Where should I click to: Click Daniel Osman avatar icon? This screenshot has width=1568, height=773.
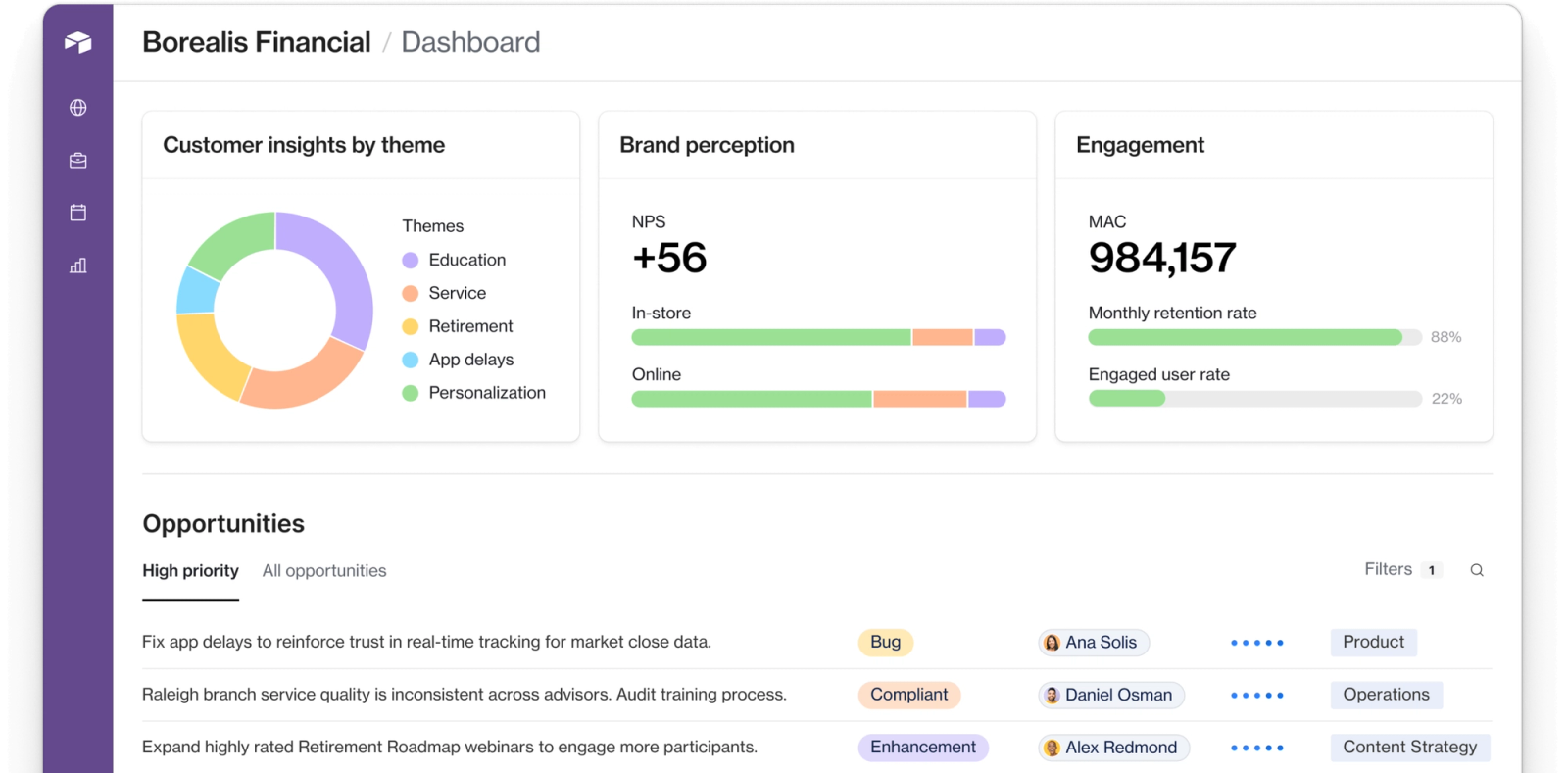click(1052, 696)
